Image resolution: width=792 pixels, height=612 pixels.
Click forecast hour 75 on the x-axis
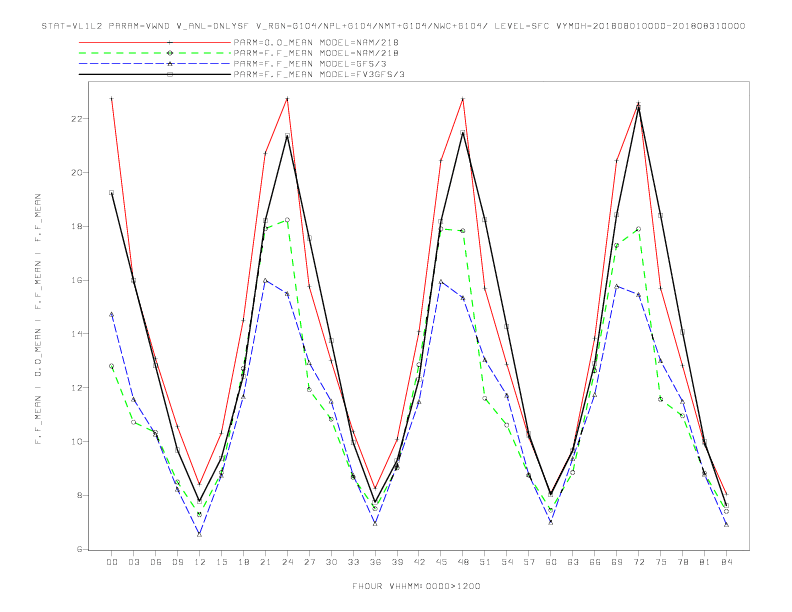click(x=661, y=562)
